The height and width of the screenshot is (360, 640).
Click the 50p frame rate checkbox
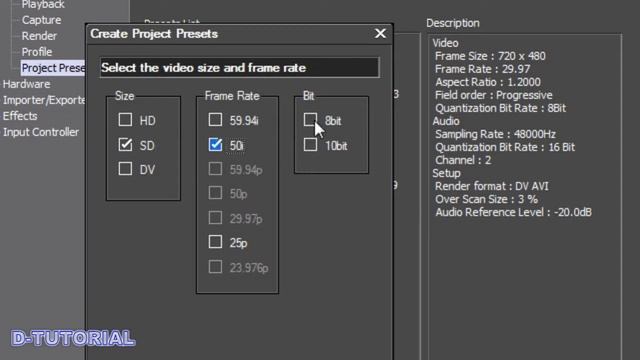[x=215, y=193]
